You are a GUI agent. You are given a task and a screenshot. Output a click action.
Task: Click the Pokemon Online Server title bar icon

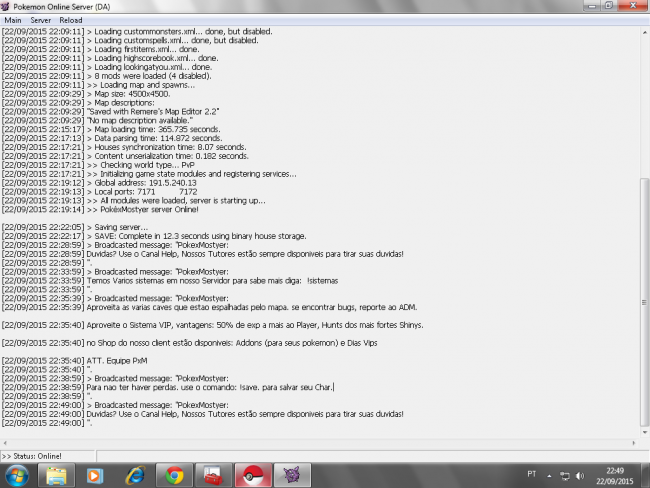[x=5, y=6]
